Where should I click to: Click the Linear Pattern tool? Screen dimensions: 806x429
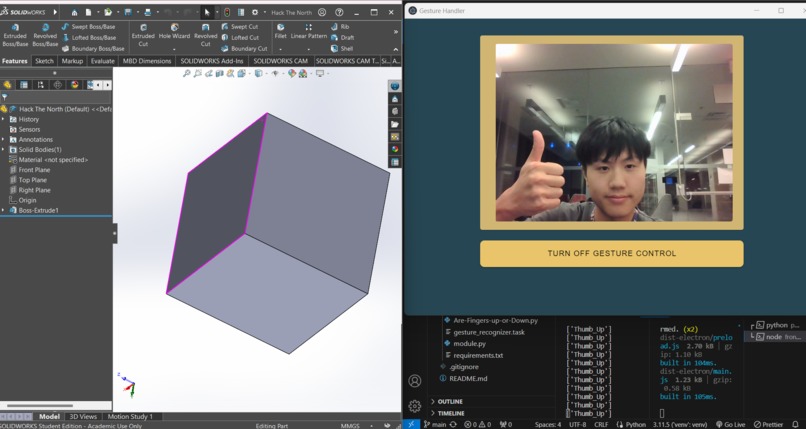tap(309, 32)
